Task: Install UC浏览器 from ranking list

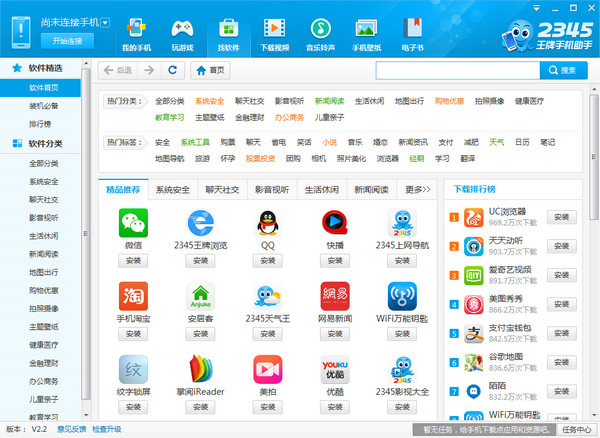Action: coord(562,217)
